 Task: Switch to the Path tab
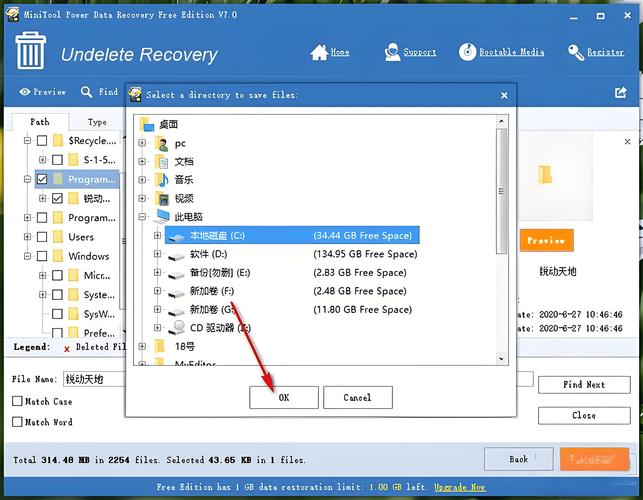39,122
